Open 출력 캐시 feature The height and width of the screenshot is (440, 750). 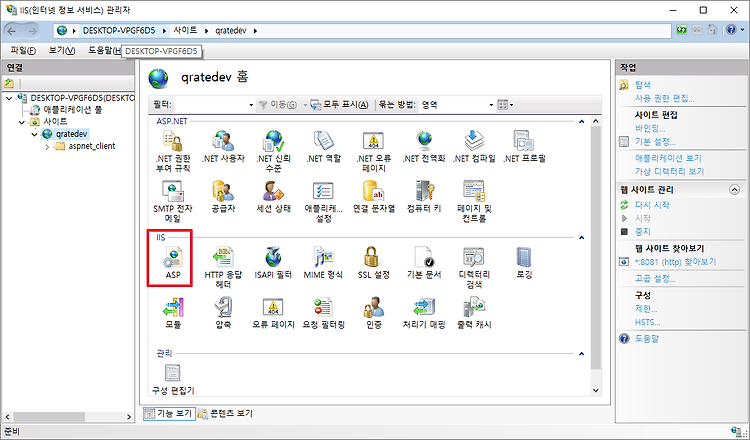click(474, 313)
